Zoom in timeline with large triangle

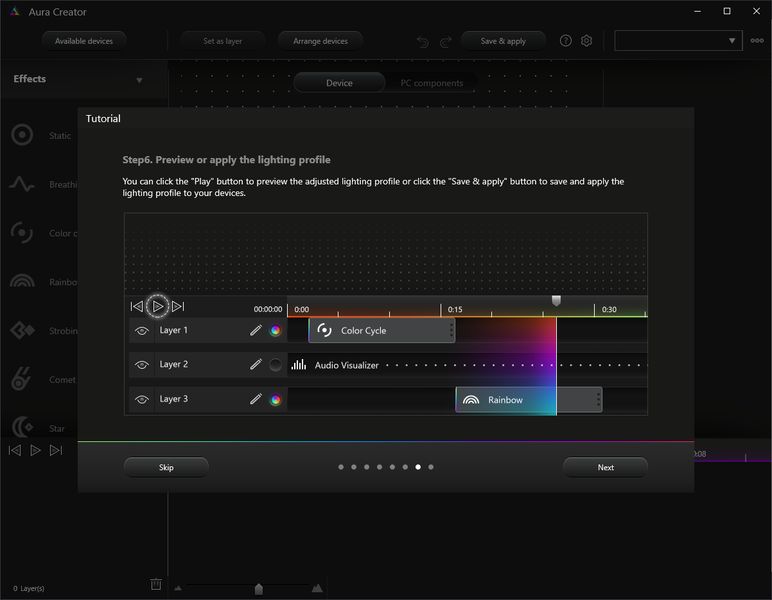pyautogui.click(x=317, y=588)
